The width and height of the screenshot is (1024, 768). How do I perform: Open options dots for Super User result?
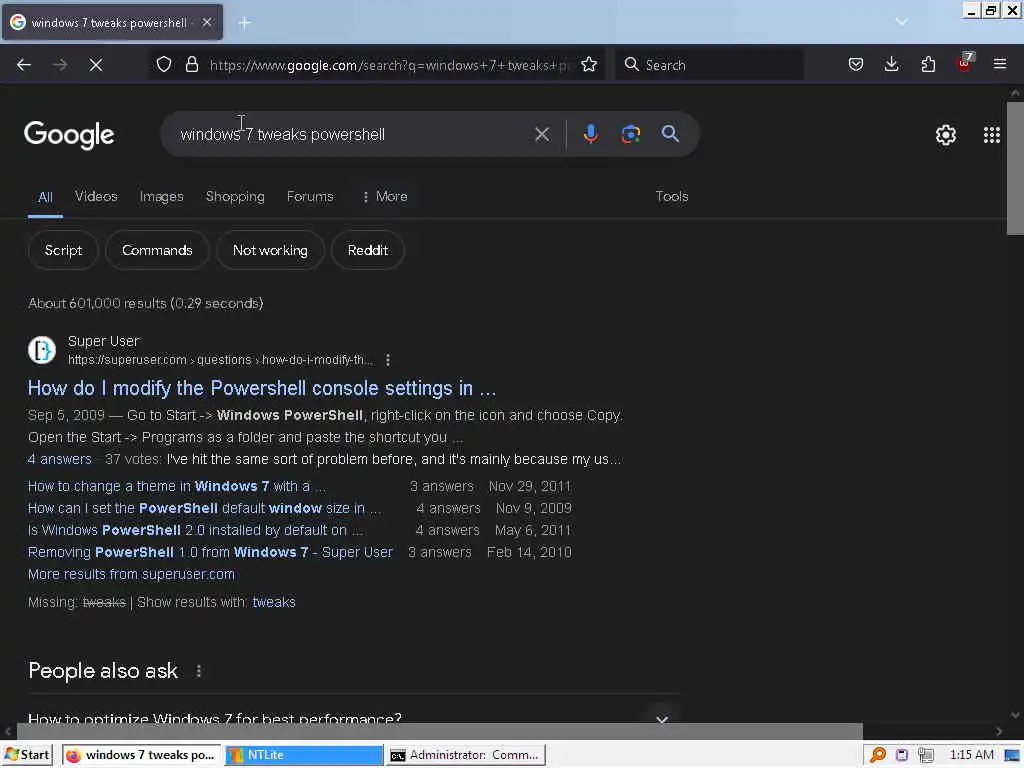click(388, 360)
